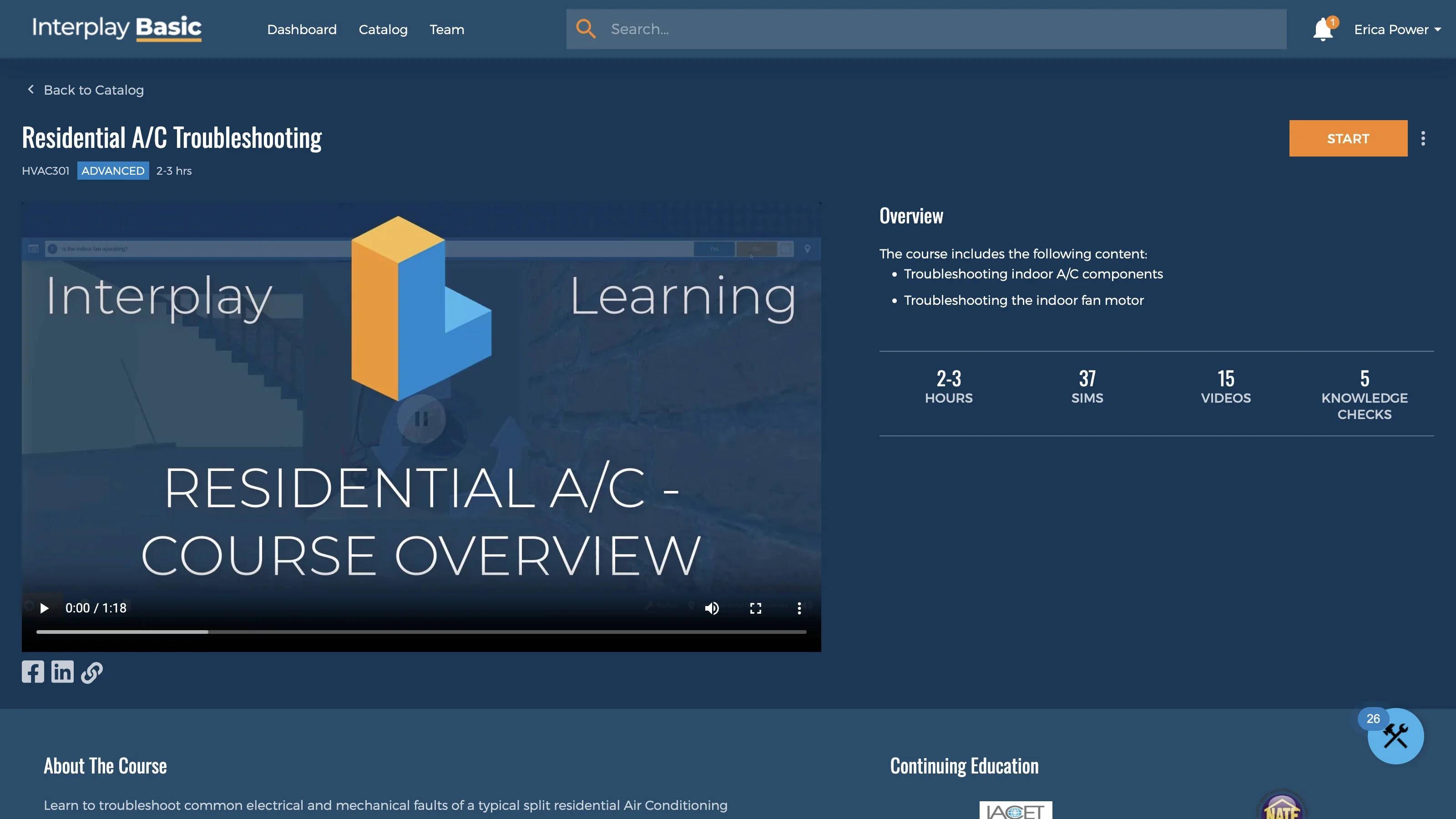Share course on LinkedIn

62,672
